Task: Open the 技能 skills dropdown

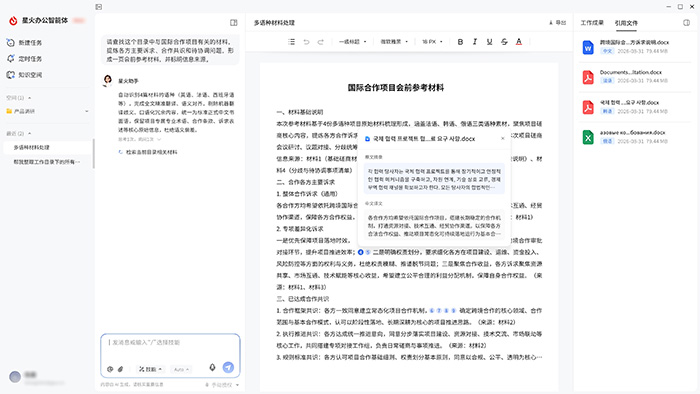Action: [x=150, y=369]
